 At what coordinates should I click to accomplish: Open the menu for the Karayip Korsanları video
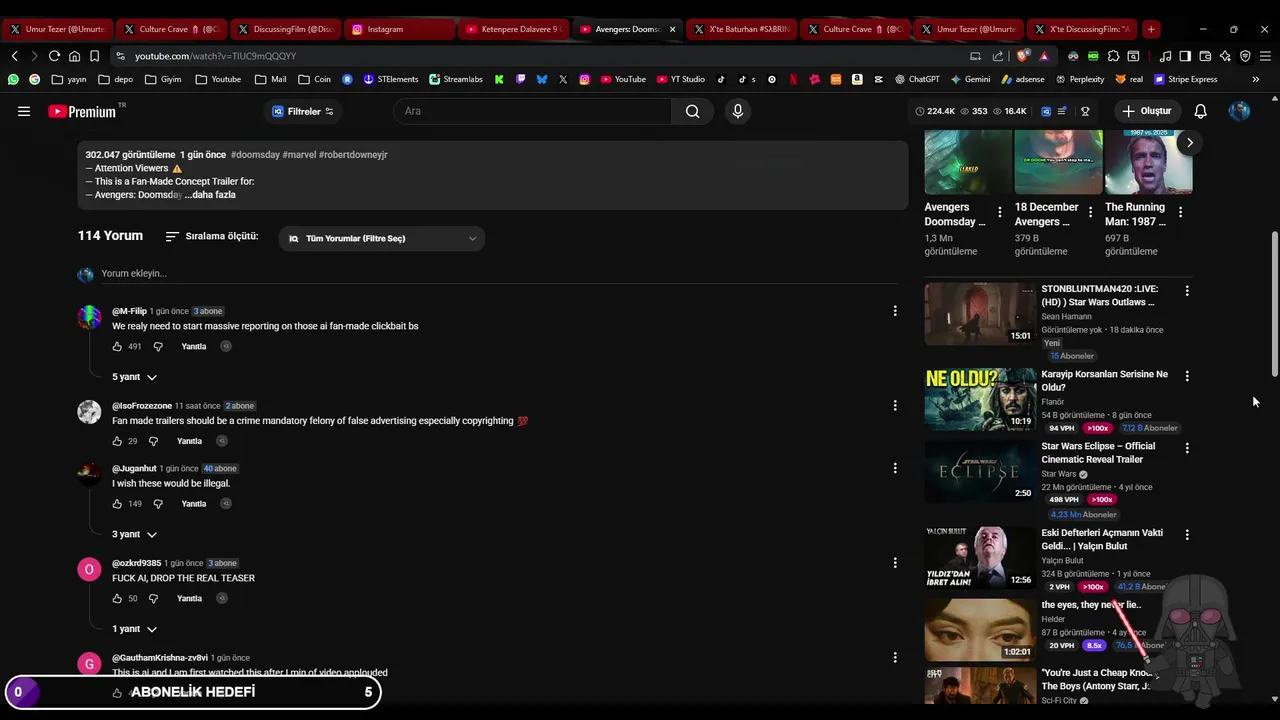point(1187,376)
